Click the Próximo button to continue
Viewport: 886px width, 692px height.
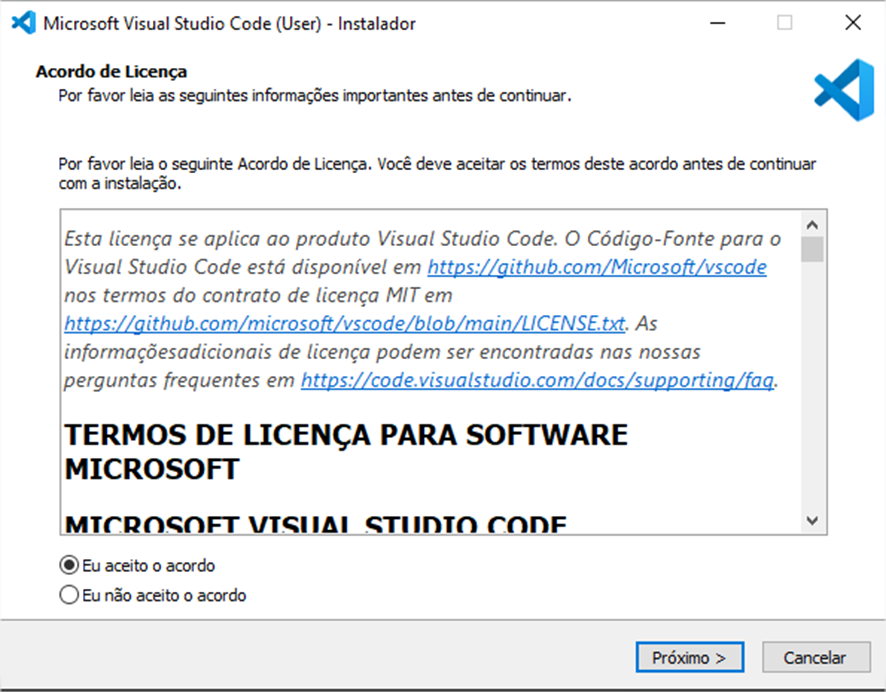689,657
